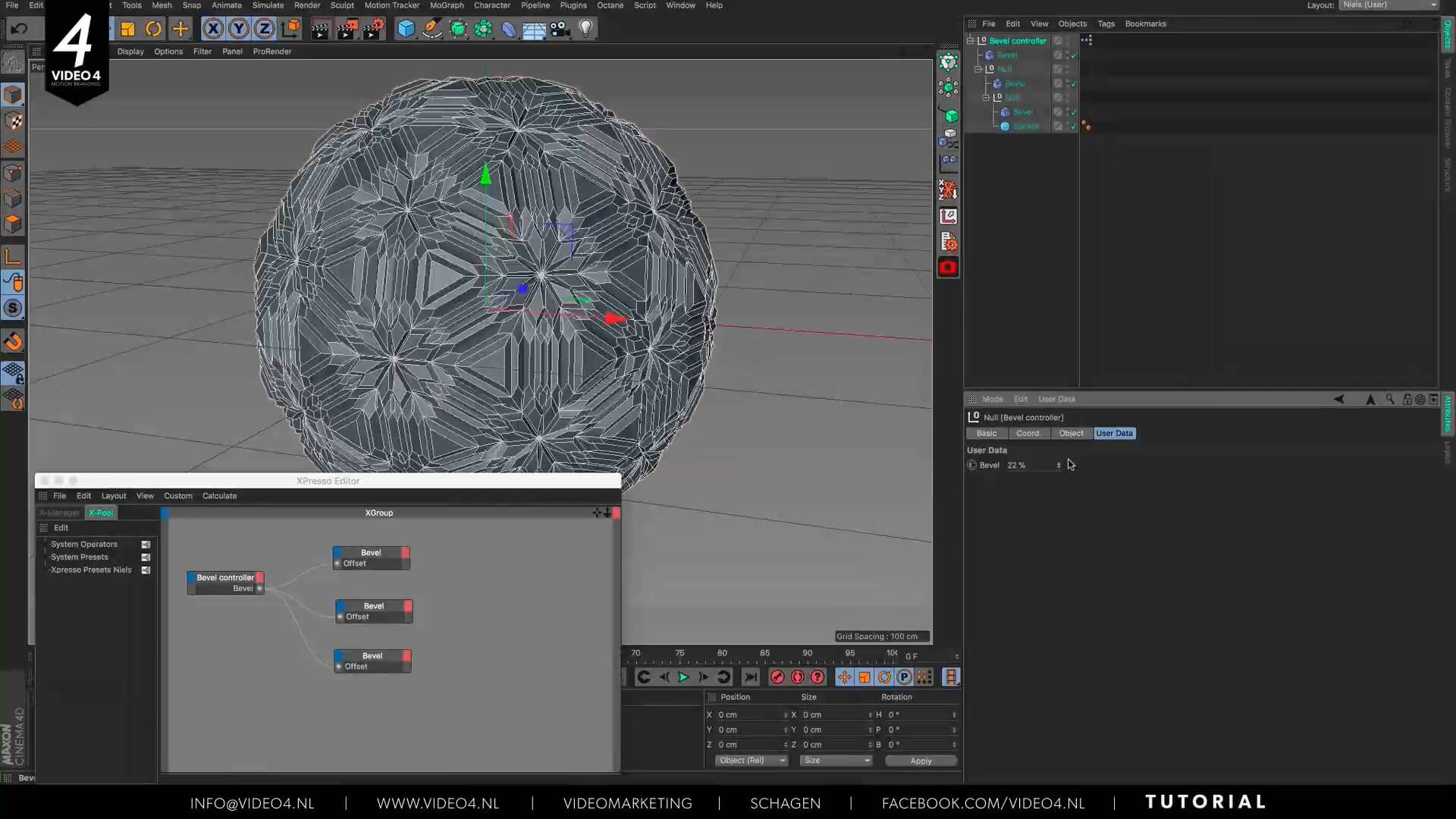Image resolution: width=1456 pixels, height=819 pixels.
Task: Open the X-Pool tab in XPresso Editor
Action: pos(101,513)
